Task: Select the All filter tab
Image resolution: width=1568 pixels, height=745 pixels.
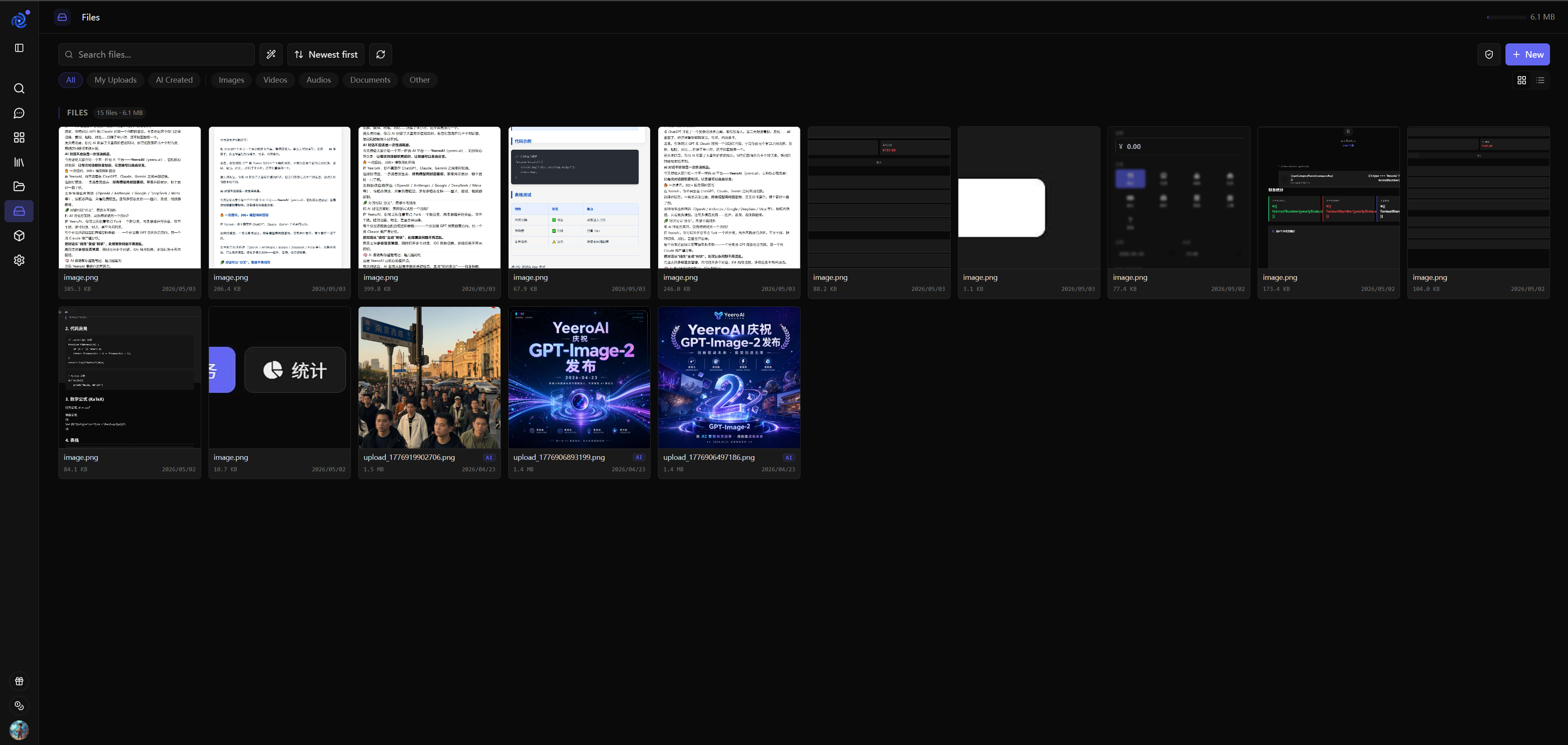Action: pos(71,80)
